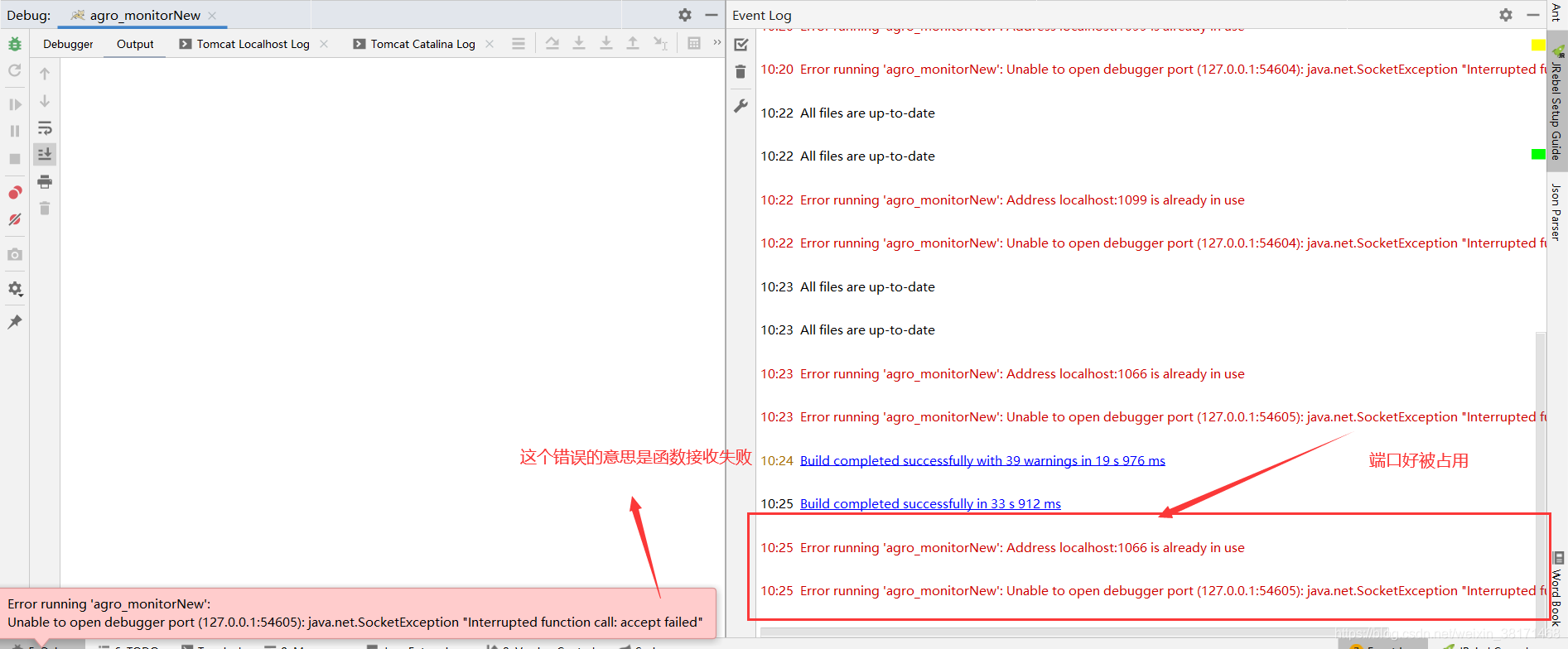
Task: Open View Breakpoints with the red circles icon
Action: click(15, 193)
